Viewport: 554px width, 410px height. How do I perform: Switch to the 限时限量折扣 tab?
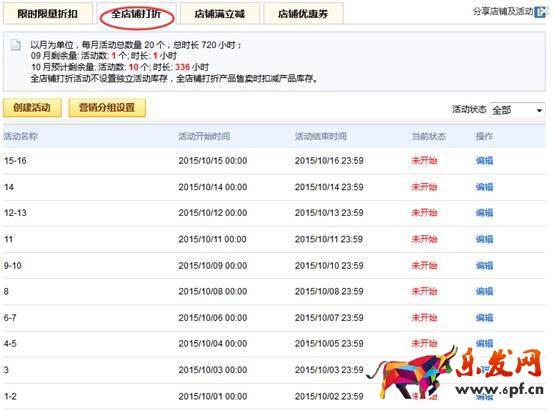pyautogui.click(x=47, y=13)
